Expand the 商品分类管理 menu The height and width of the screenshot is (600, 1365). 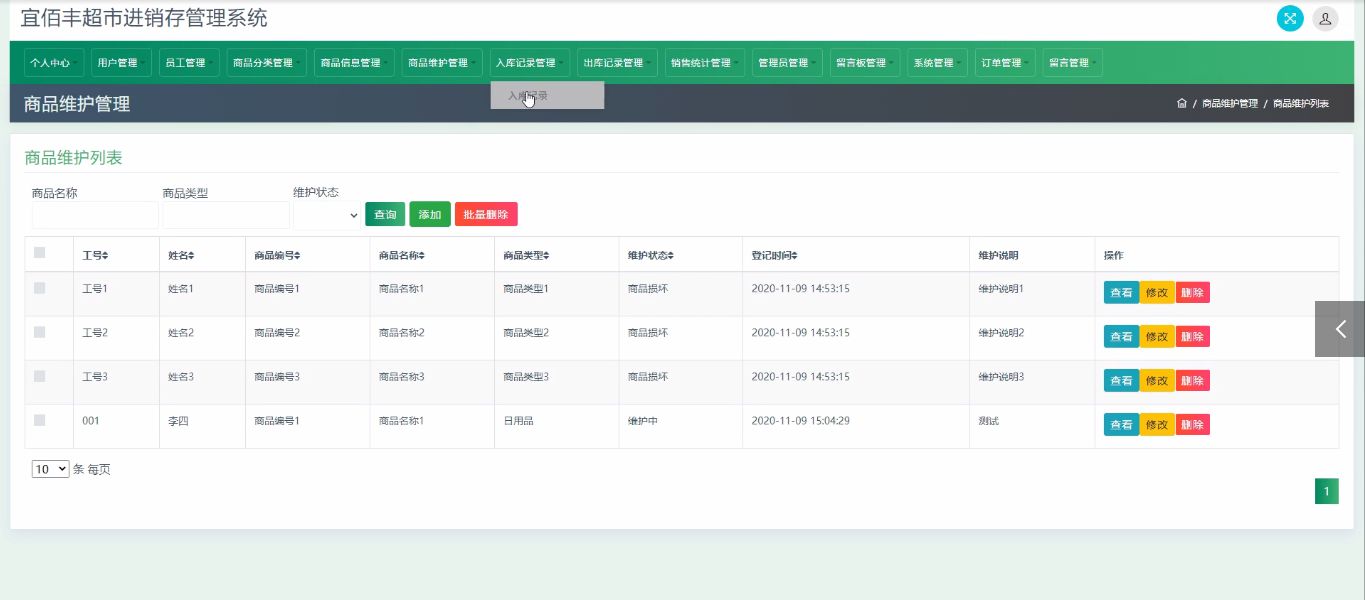(x=267, y=63)
